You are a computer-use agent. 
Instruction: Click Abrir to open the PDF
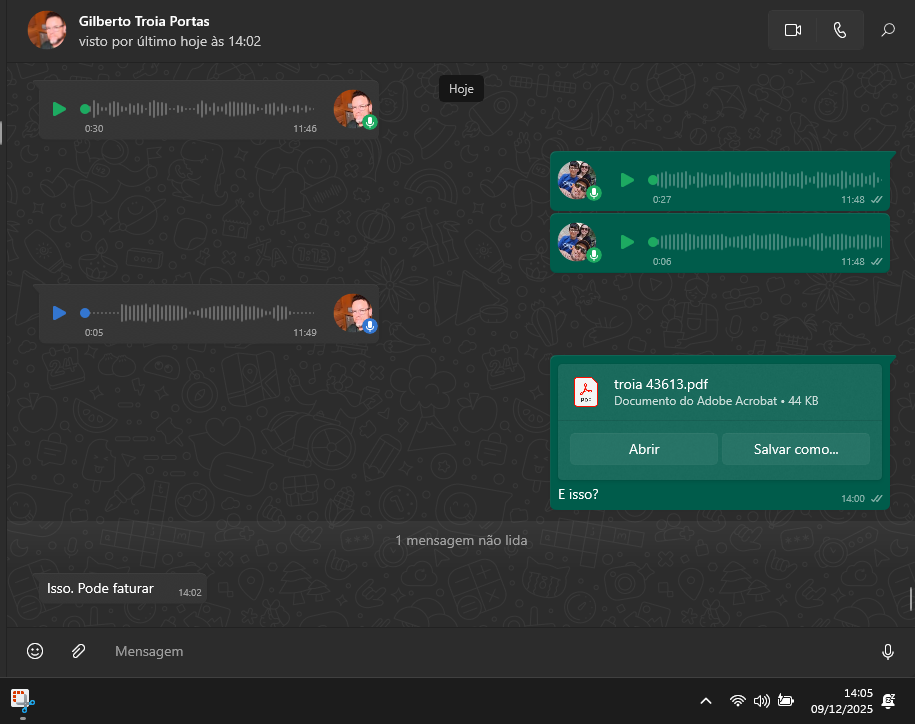643,449
